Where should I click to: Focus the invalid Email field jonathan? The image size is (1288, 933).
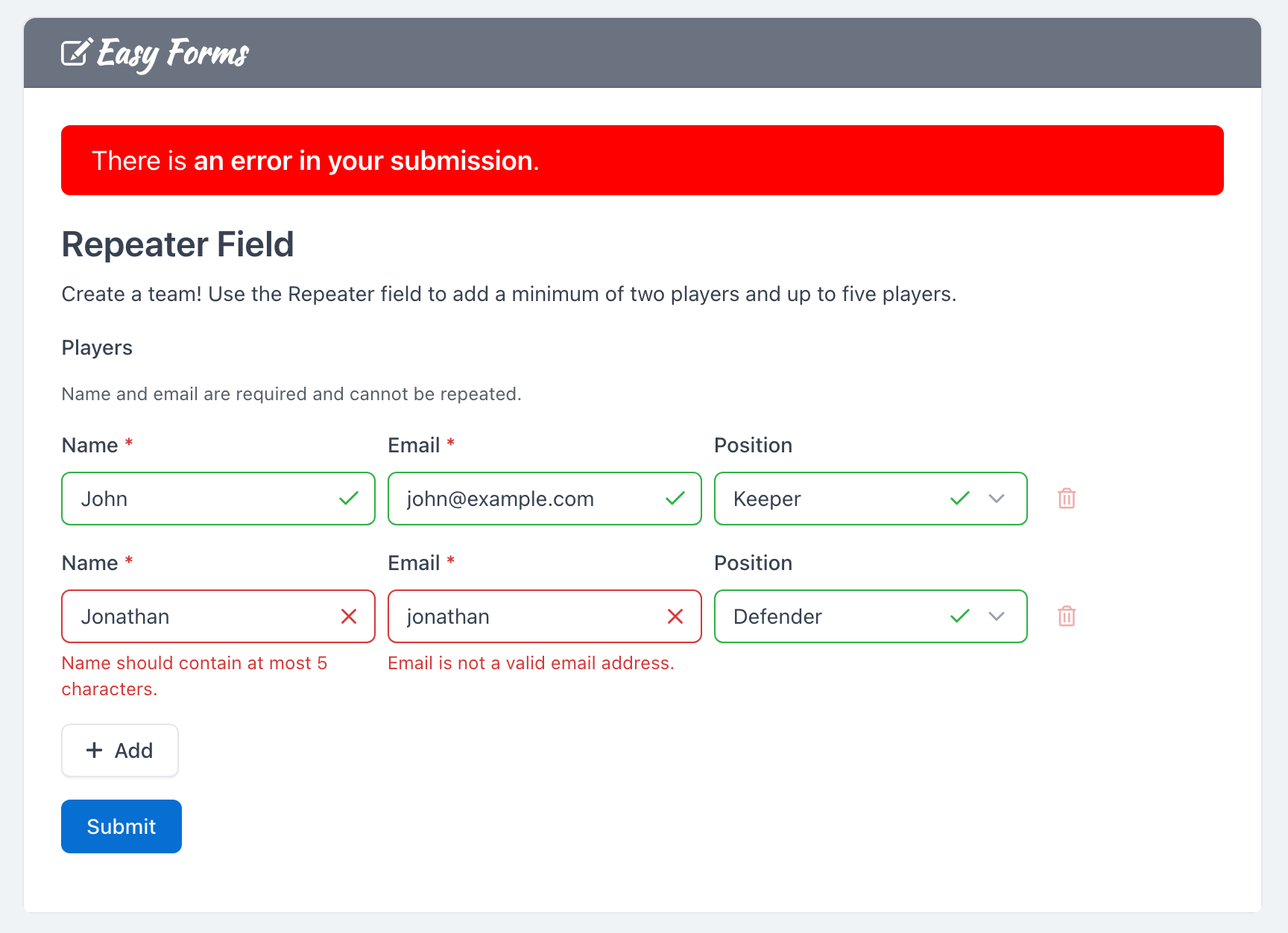522,616
